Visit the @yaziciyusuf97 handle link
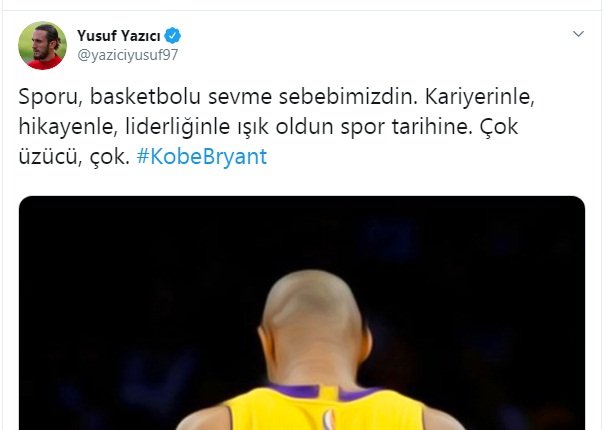The height and width of the screenshot is (430, 604). 128,55
